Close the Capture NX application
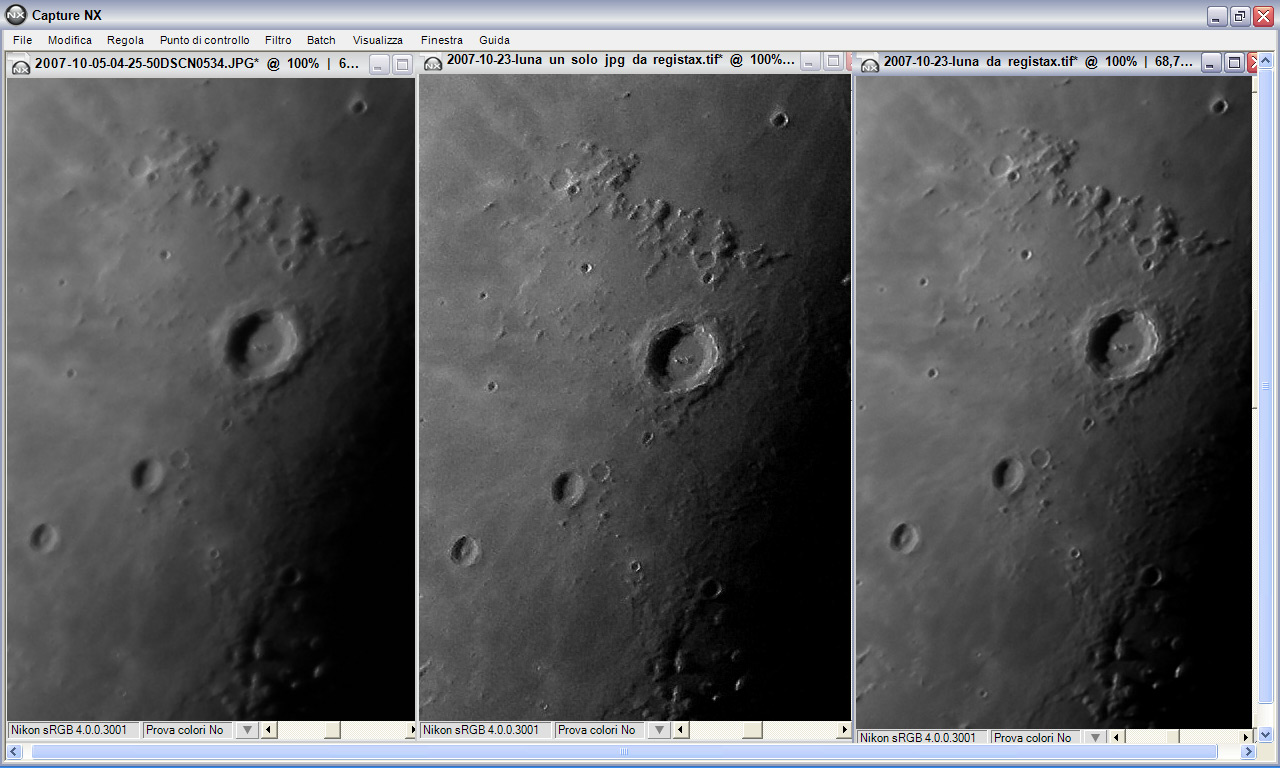This screenshot has height=768, width=1280. pyautogui.click(x=1263, y=15)
